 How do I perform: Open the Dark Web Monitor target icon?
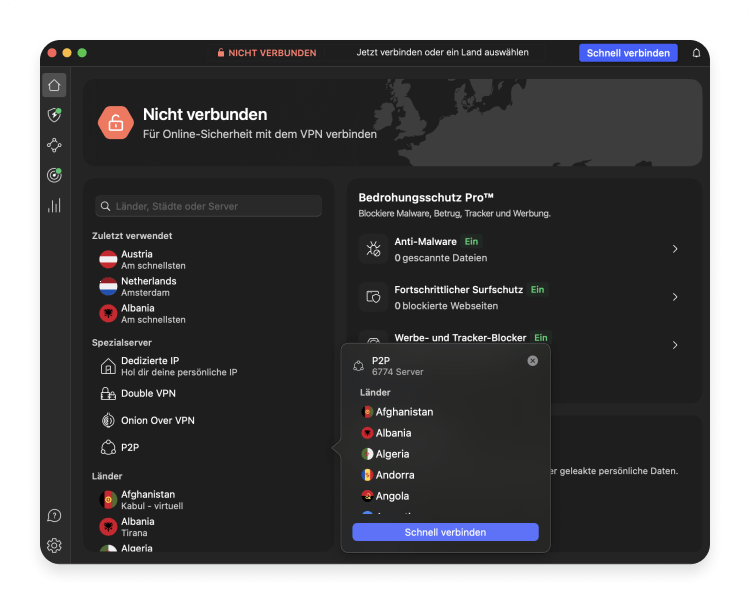54,175
